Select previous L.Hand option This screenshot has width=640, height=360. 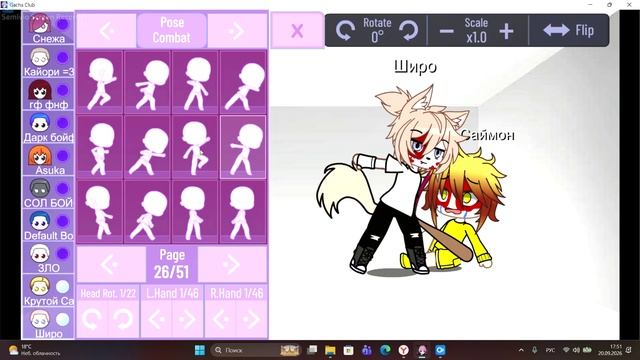tap(156, 319)
